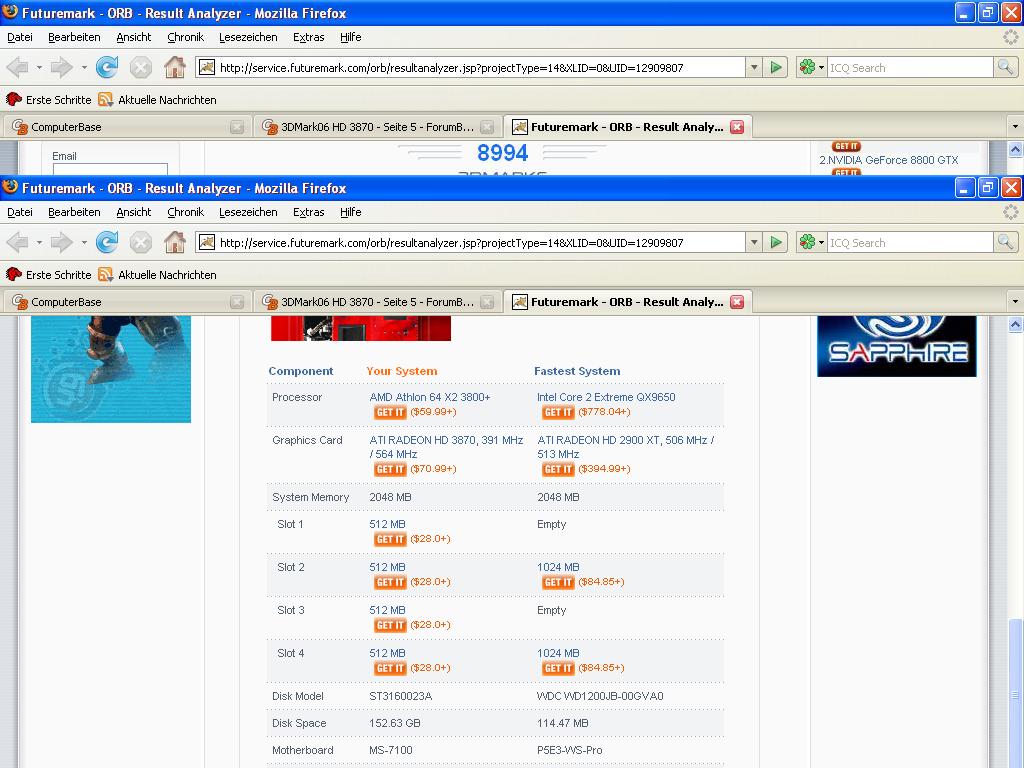This screenshot has height=768, width=1024.
Task: Click Disk Space value 152.63 GB
Action: pyautogui.click(x=394, y=723)
